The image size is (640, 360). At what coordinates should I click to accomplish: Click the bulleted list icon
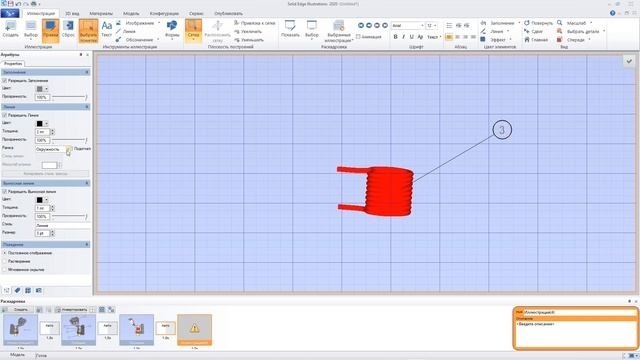pos(449,25)
